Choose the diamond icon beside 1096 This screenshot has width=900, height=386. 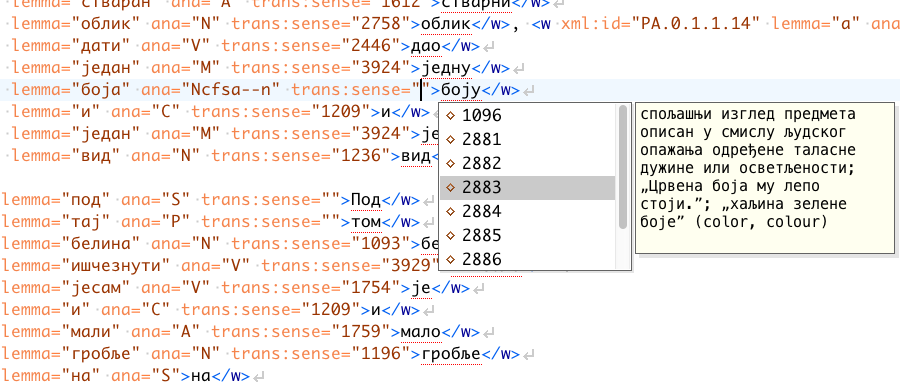pyautogui.click(x=451, y=116)
